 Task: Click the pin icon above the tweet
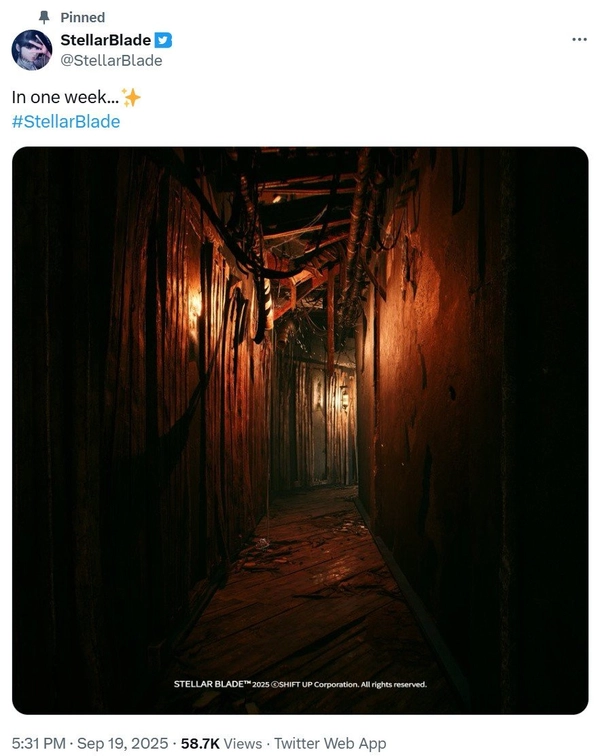point(44,17)
